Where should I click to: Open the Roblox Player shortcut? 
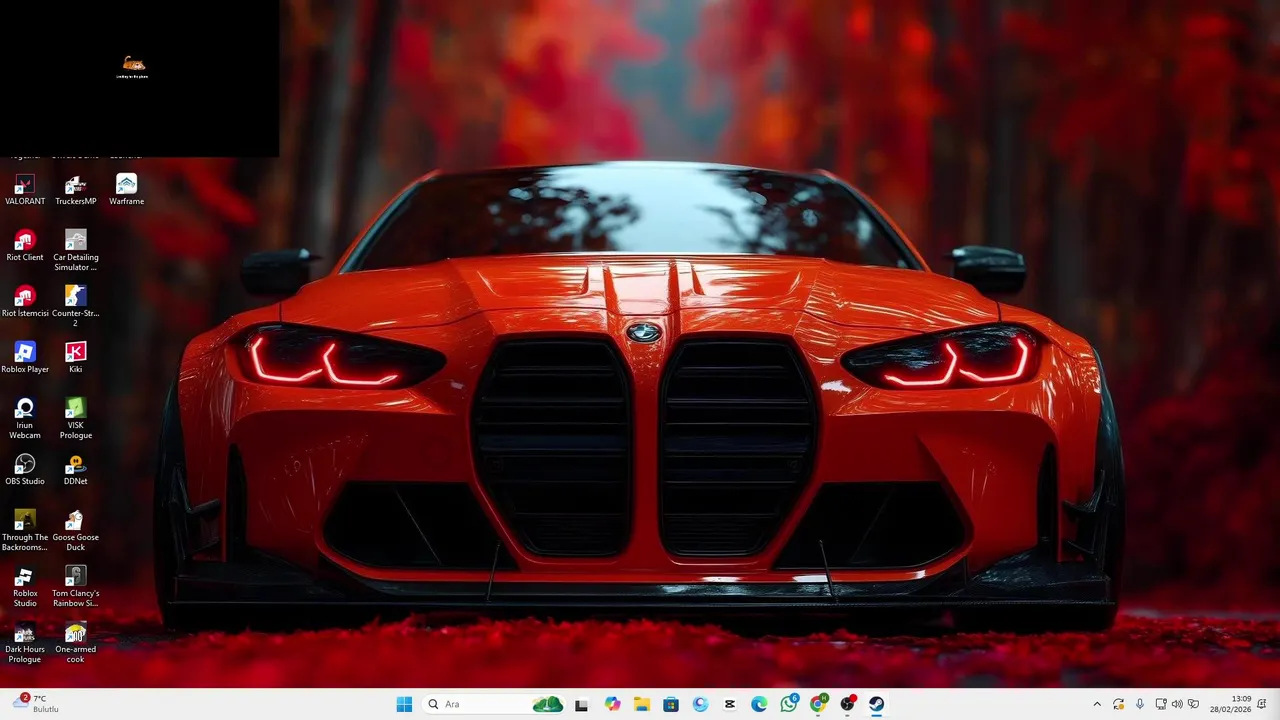(25, 357)
